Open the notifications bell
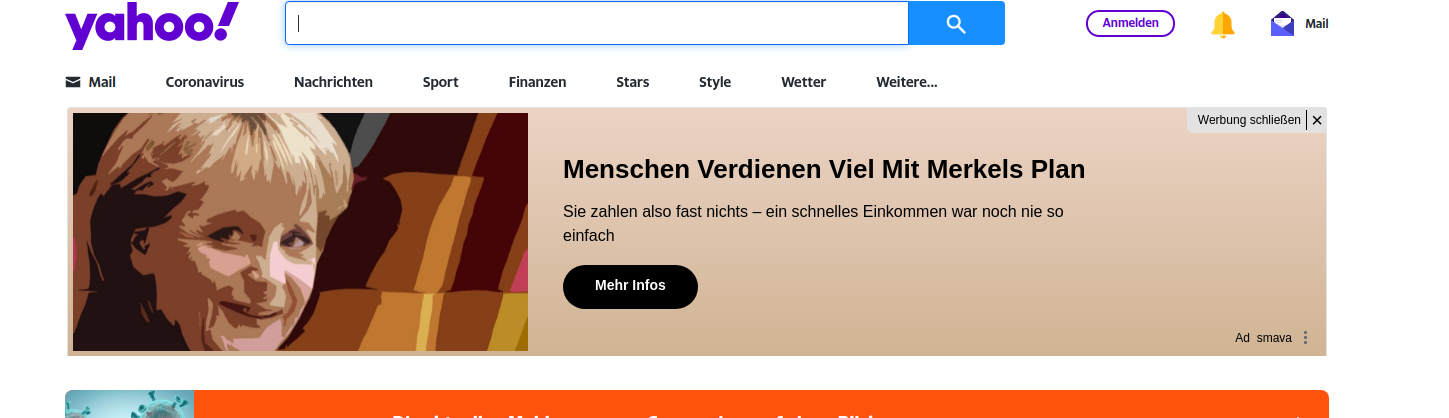The height and width of the screenshot is (418, 1449). tap(1222, 24)
